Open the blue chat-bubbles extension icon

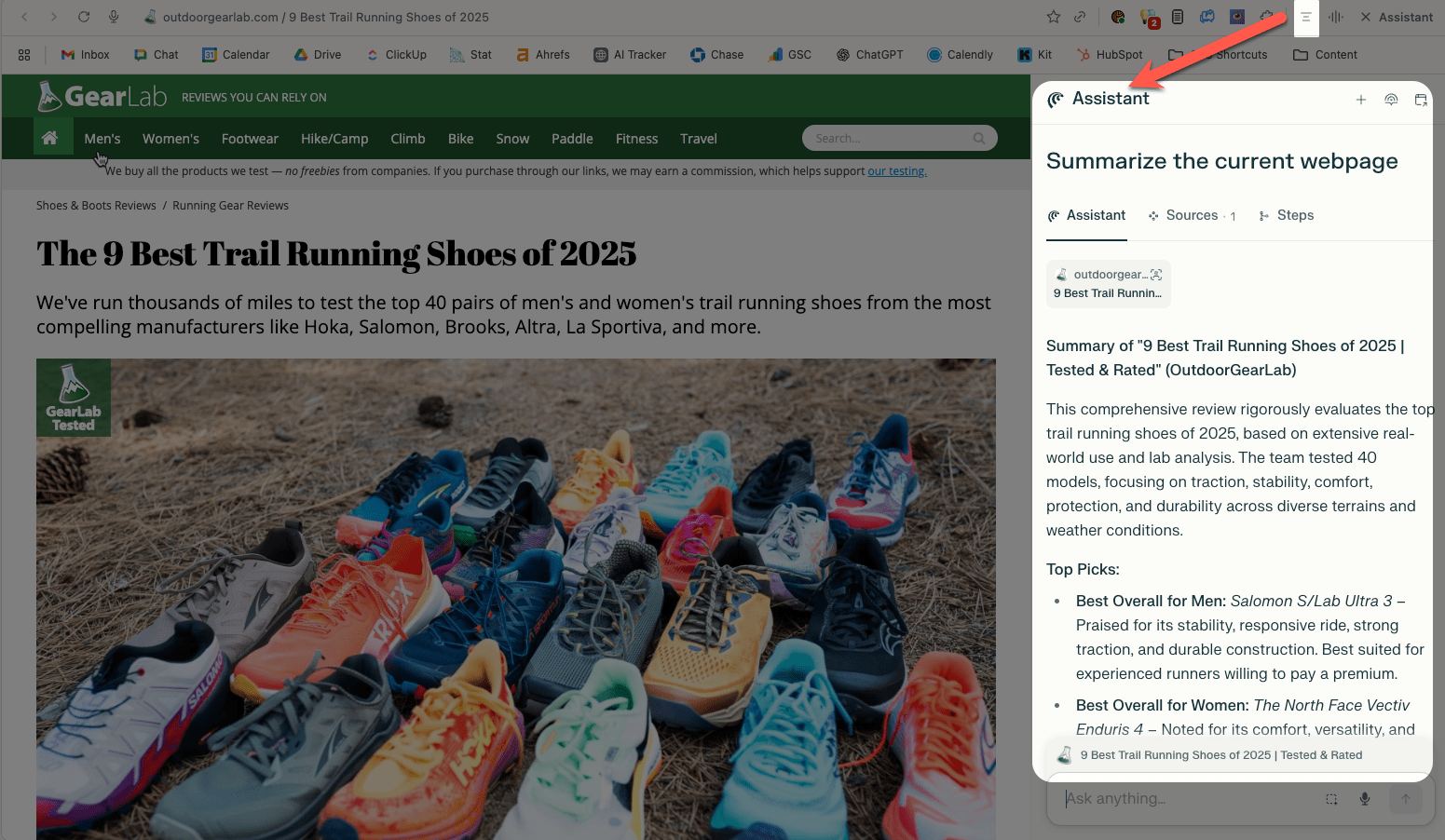pos(1207,17)
